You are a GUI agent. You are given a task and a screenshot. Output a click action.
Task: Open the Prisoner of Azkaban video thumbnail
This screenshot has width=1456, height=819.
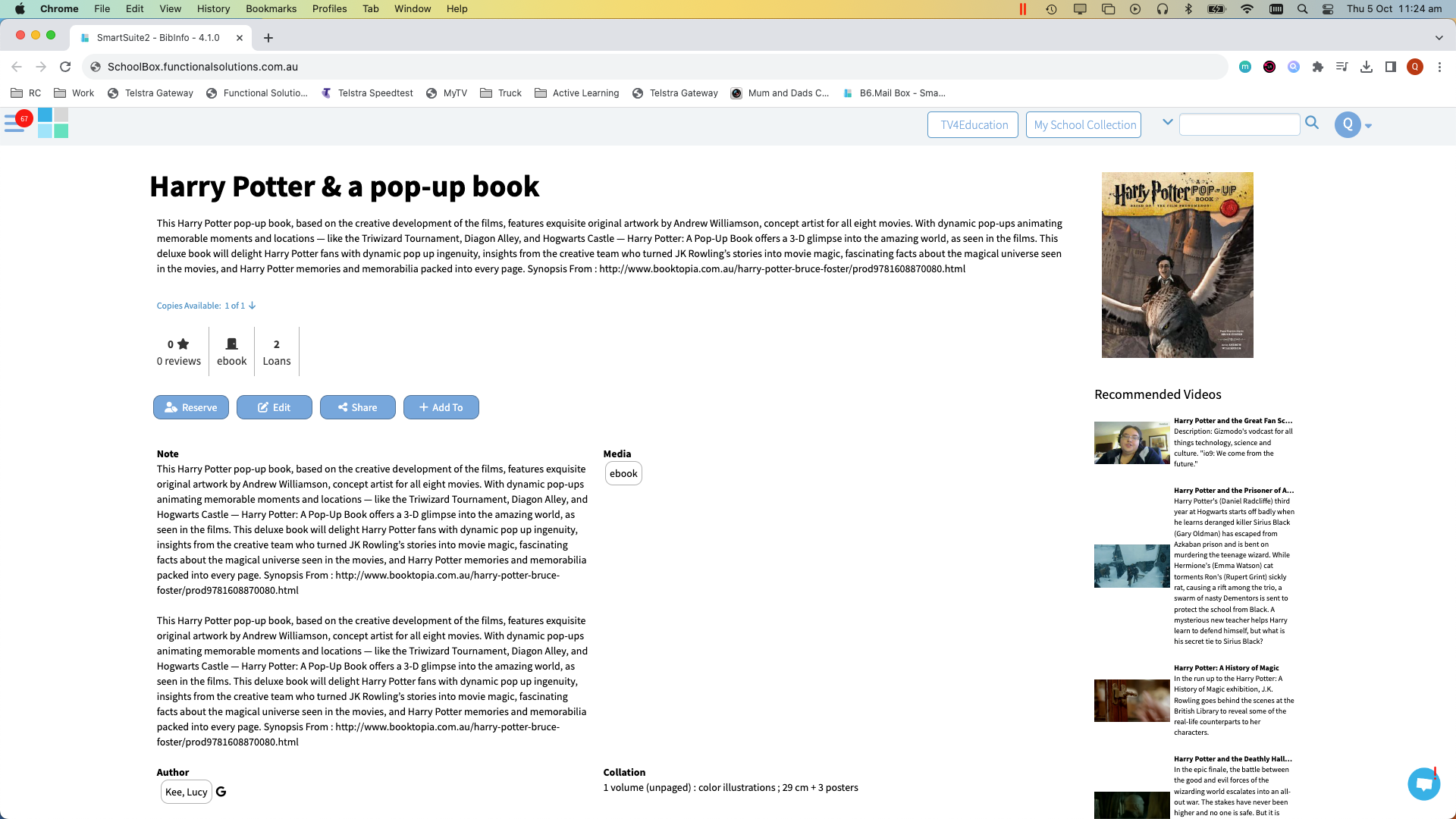pos(1132,566)
